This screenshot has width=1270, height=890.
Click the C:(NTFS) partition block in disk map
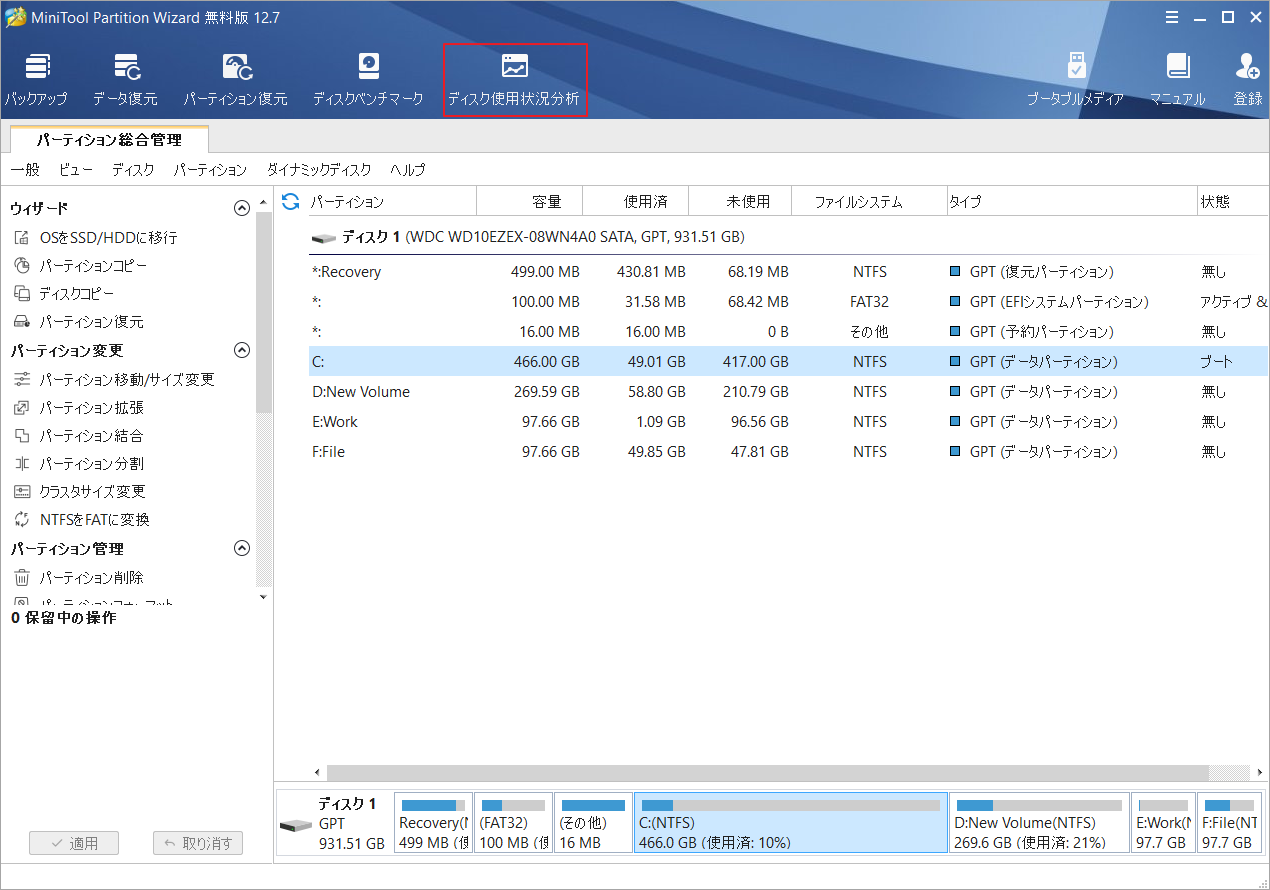coord(790,822)
